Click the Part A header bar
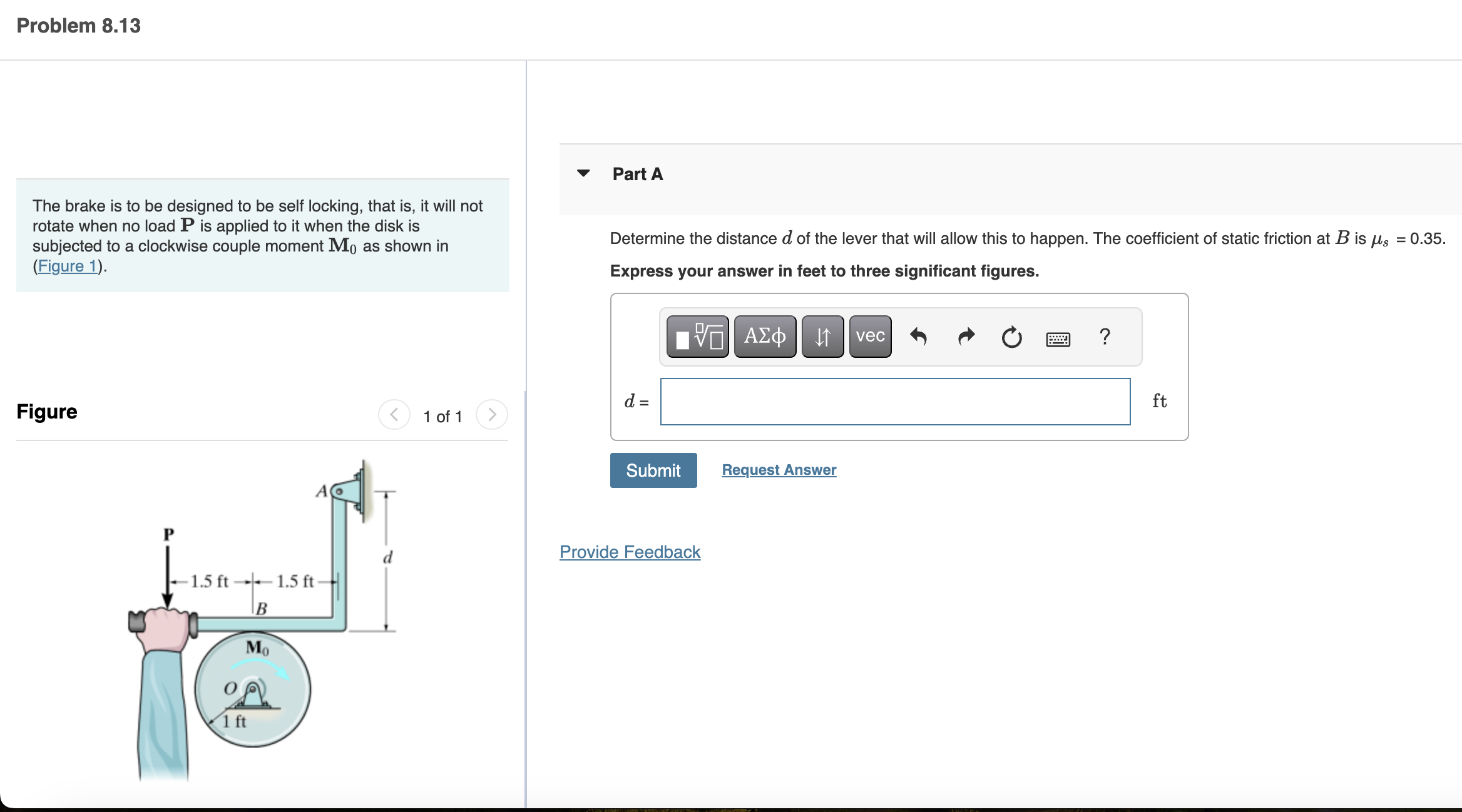 coord(637,174)
